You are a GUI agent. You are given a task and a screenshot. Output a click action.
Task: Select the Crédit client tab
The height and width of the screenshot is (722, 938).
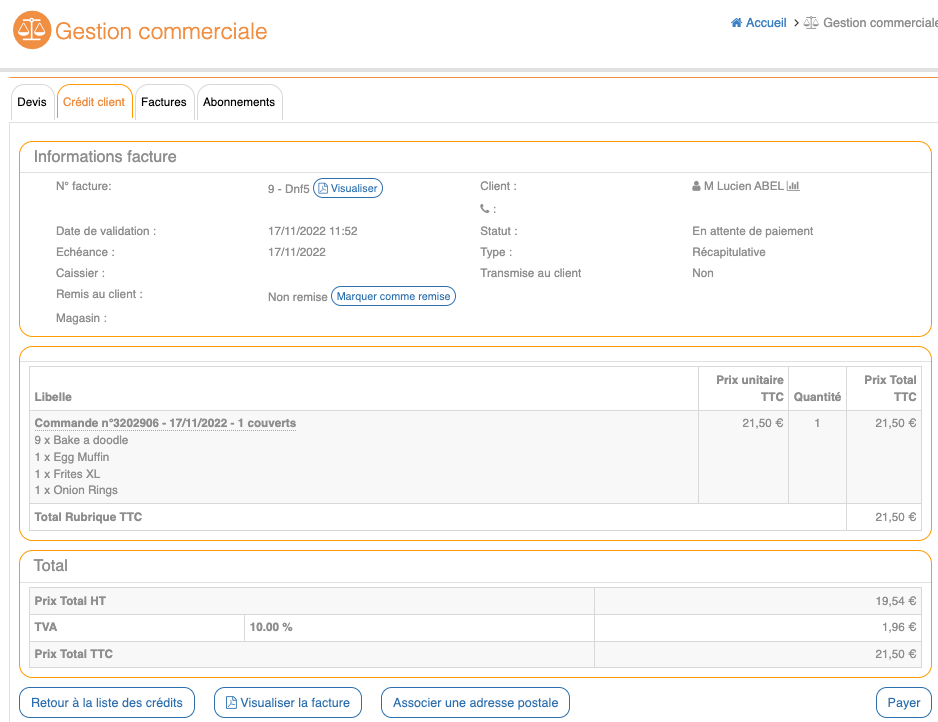[94, 102]
